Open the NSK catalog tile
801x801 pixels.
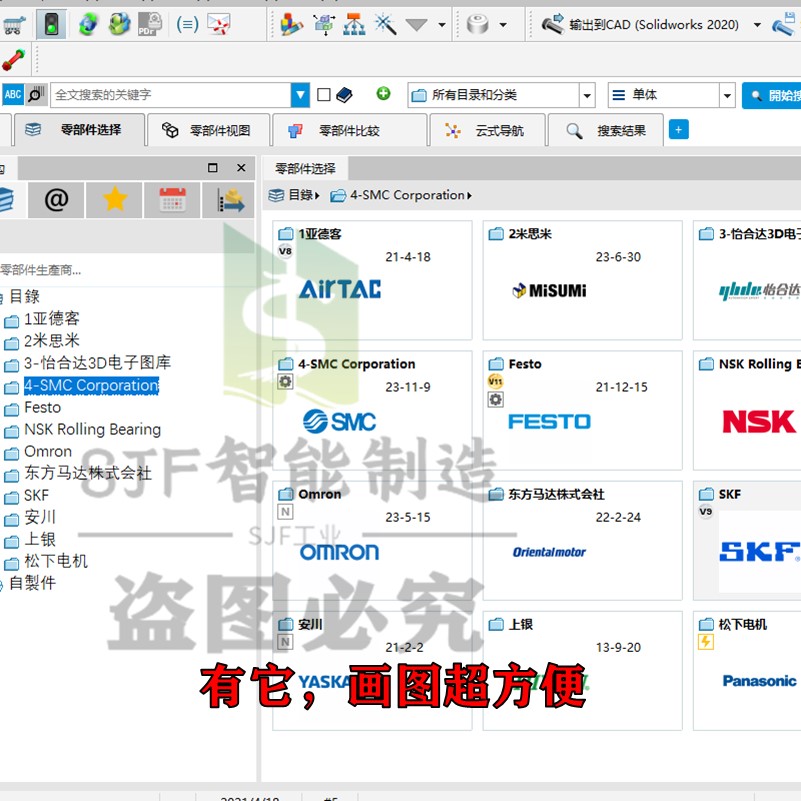747,410
